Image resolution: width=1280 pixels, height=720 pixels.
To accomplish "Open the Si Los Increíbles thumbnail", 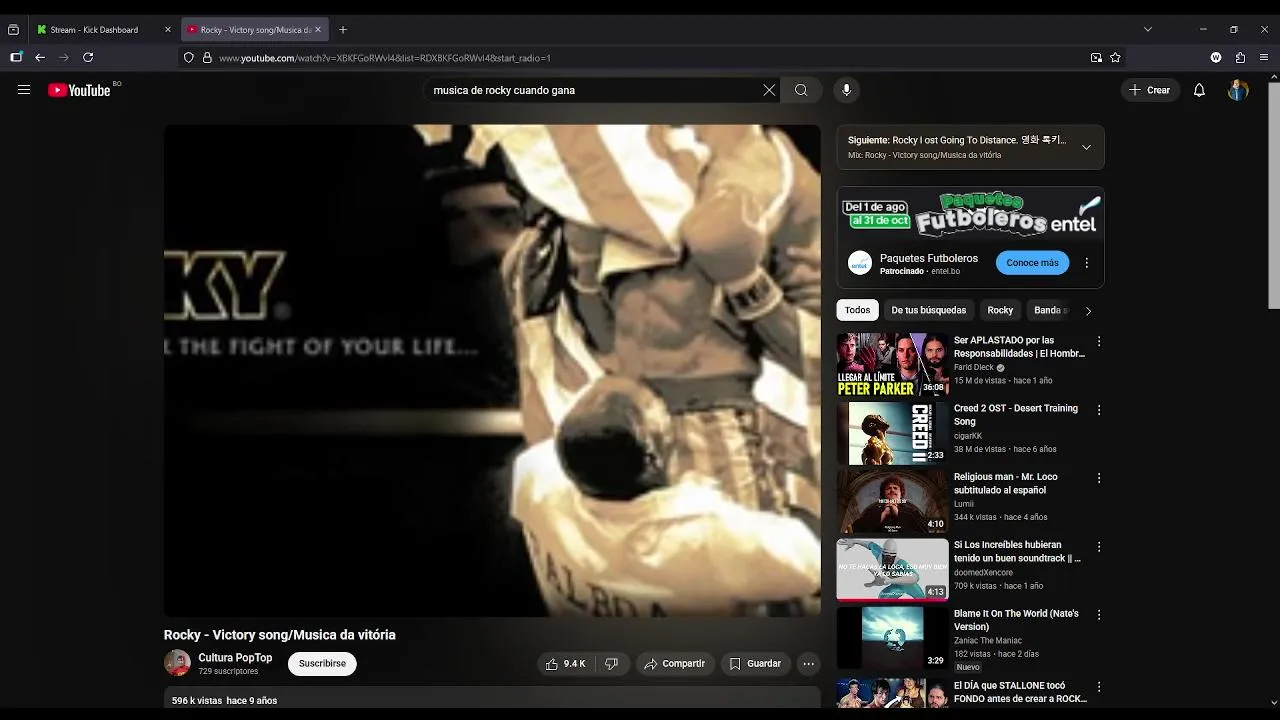I will 893,570.
